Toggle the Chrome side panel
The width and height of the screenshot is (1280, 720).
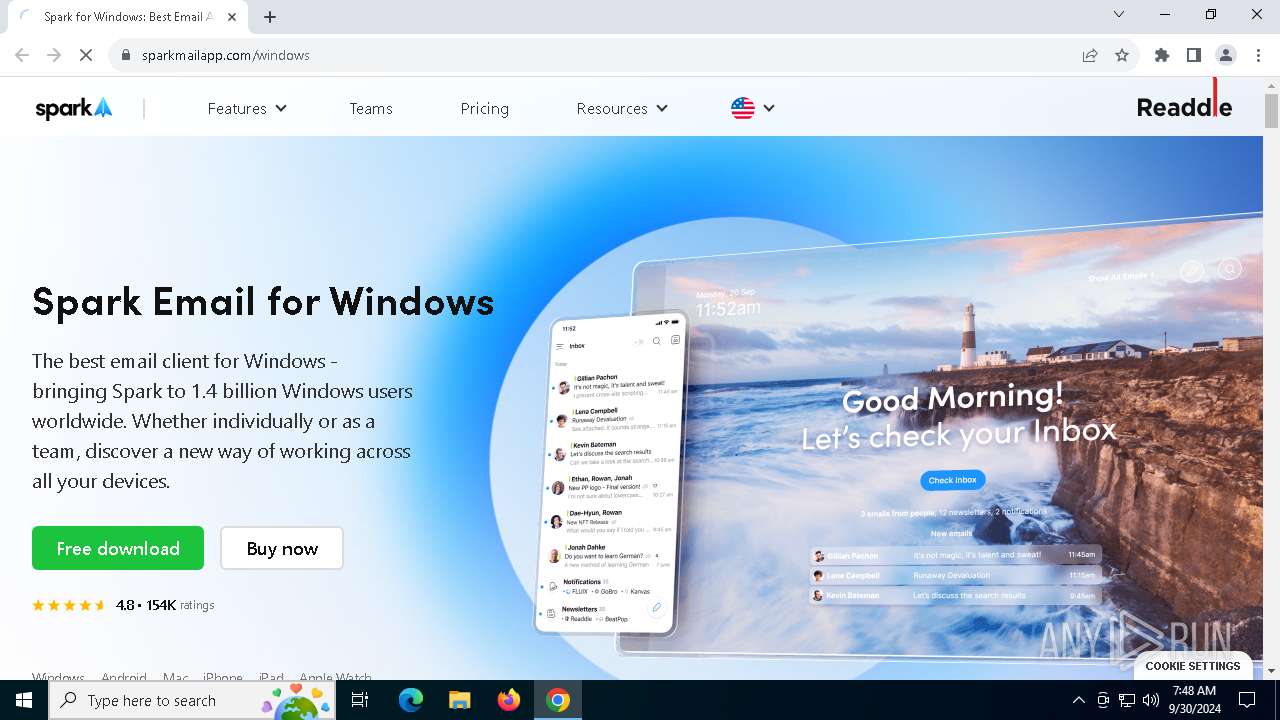tap(1194, 55)
